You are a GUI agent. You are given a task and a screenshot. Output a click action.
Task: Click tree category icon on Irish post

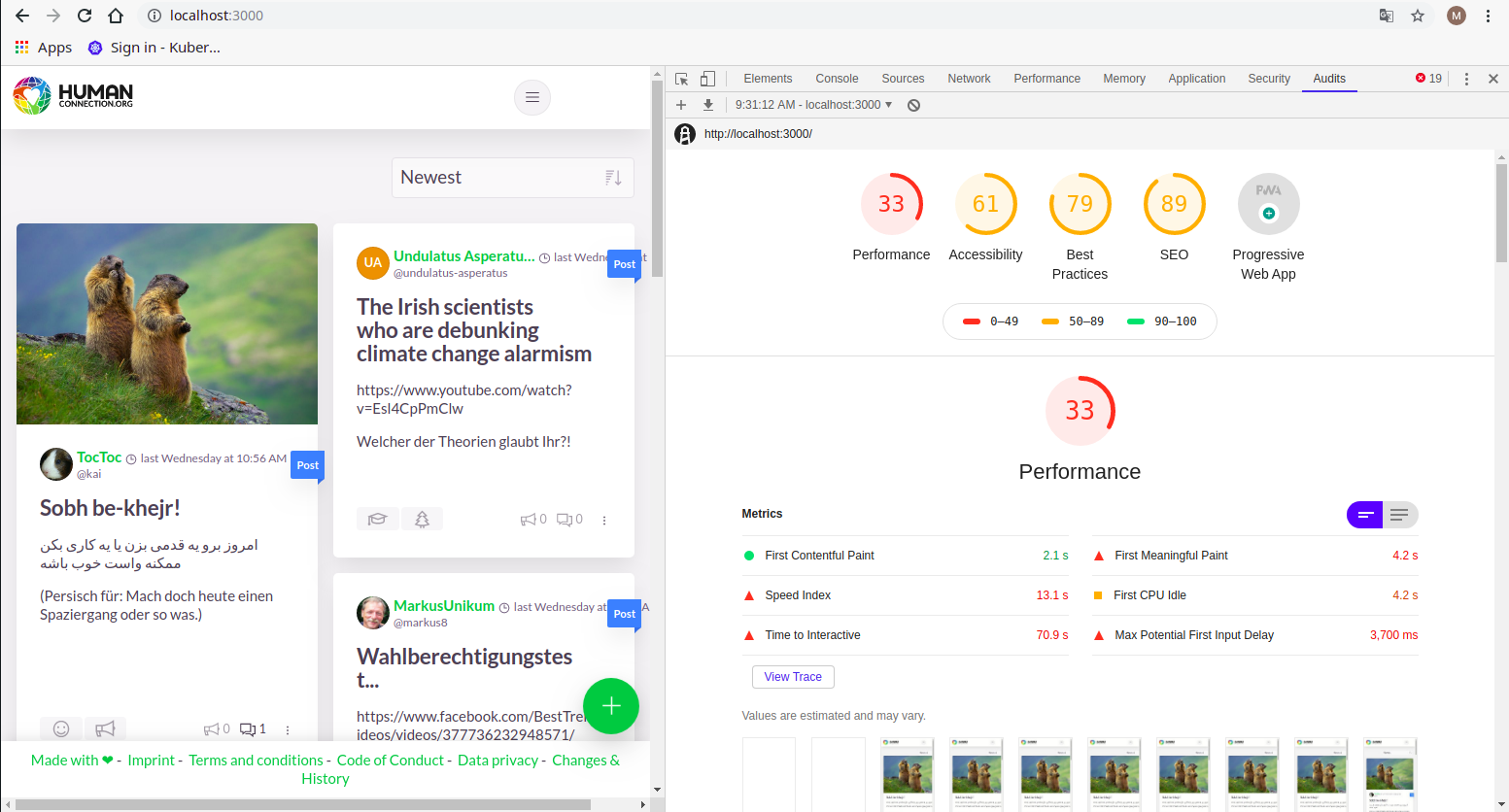tap(422, 520)
